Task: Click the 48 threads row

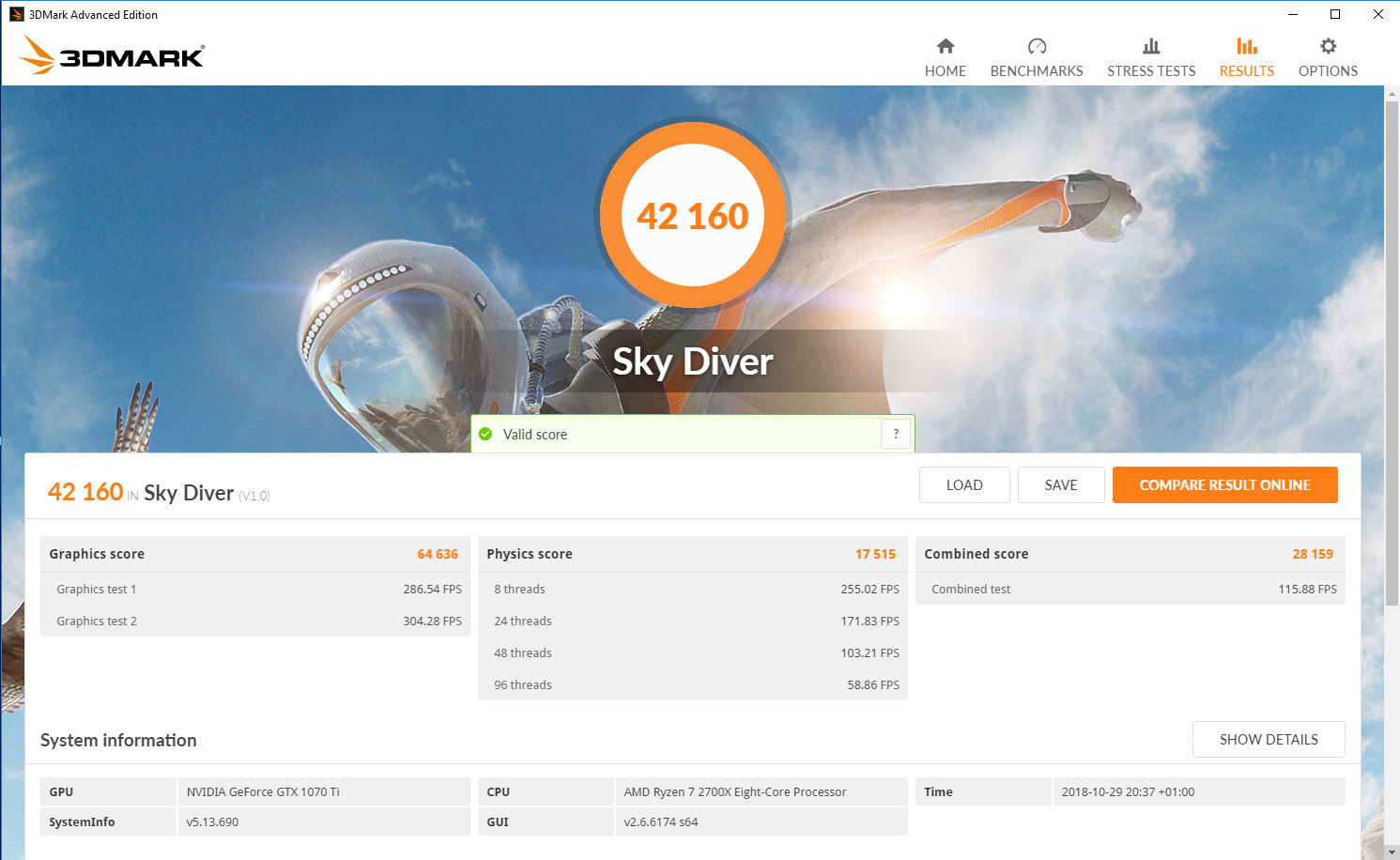Action: pos(693,653)
